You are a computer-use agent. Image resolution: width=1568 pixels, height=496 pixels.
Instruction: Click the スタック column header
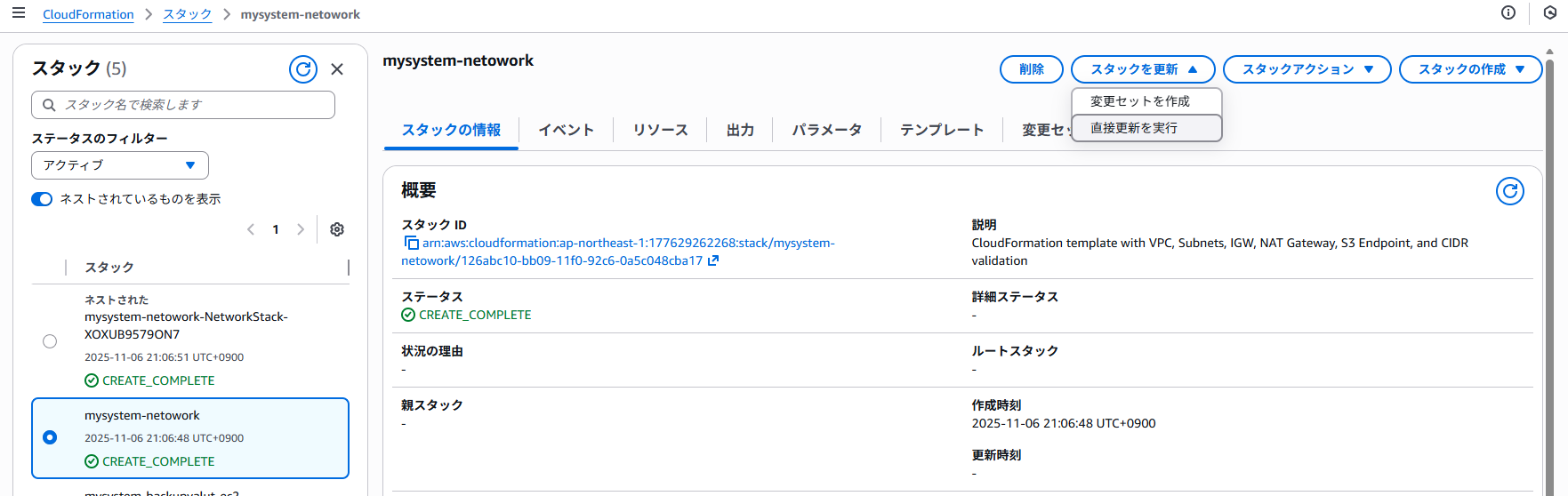(109, 268)
